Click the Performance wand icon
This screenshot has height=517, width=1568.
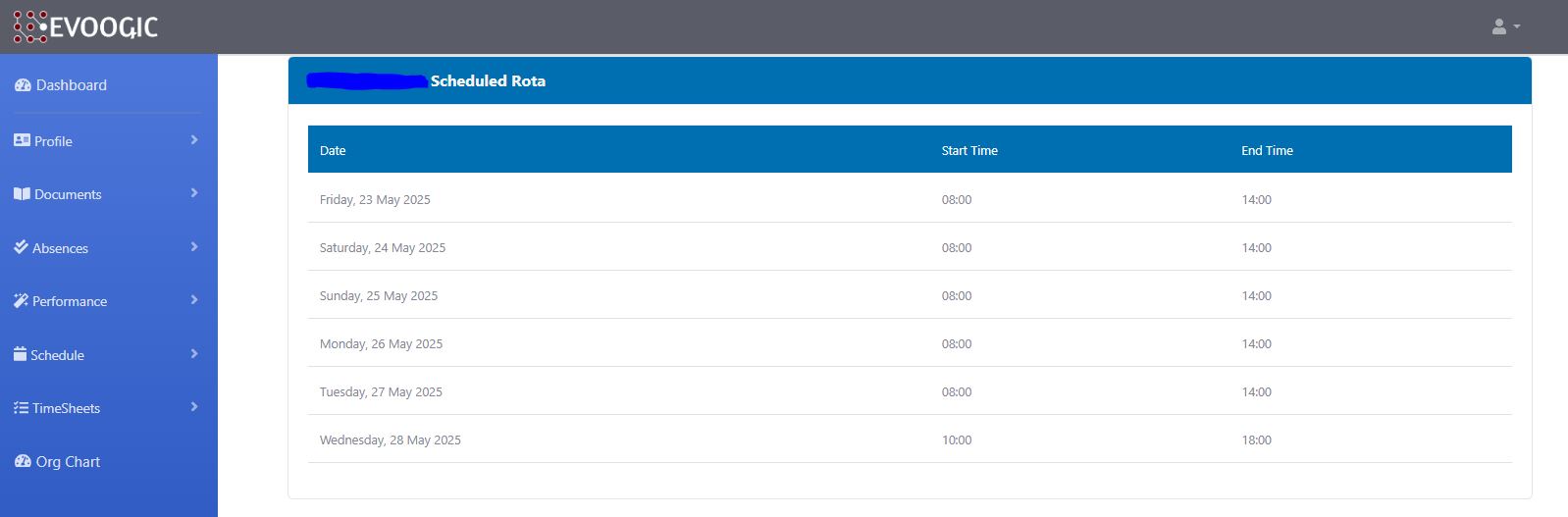(21, 300)
